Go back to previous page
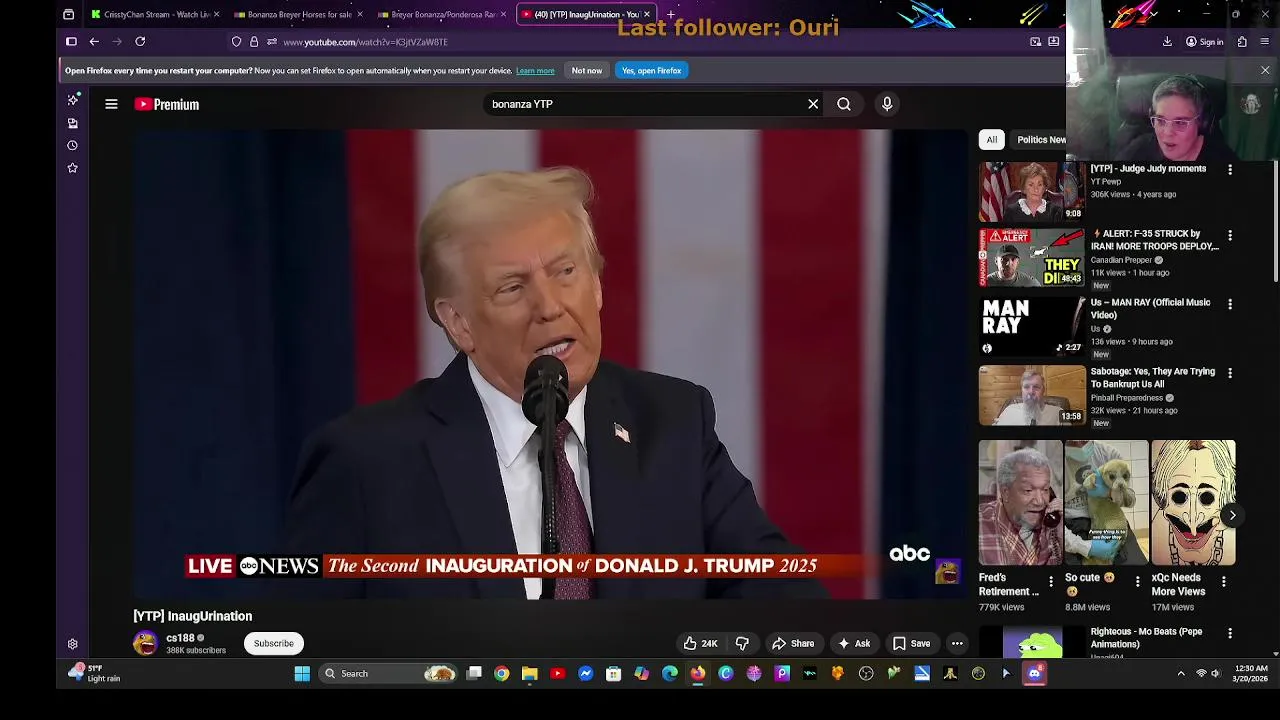This screenshot has height=720, width=1280. (x=94, y=42)
